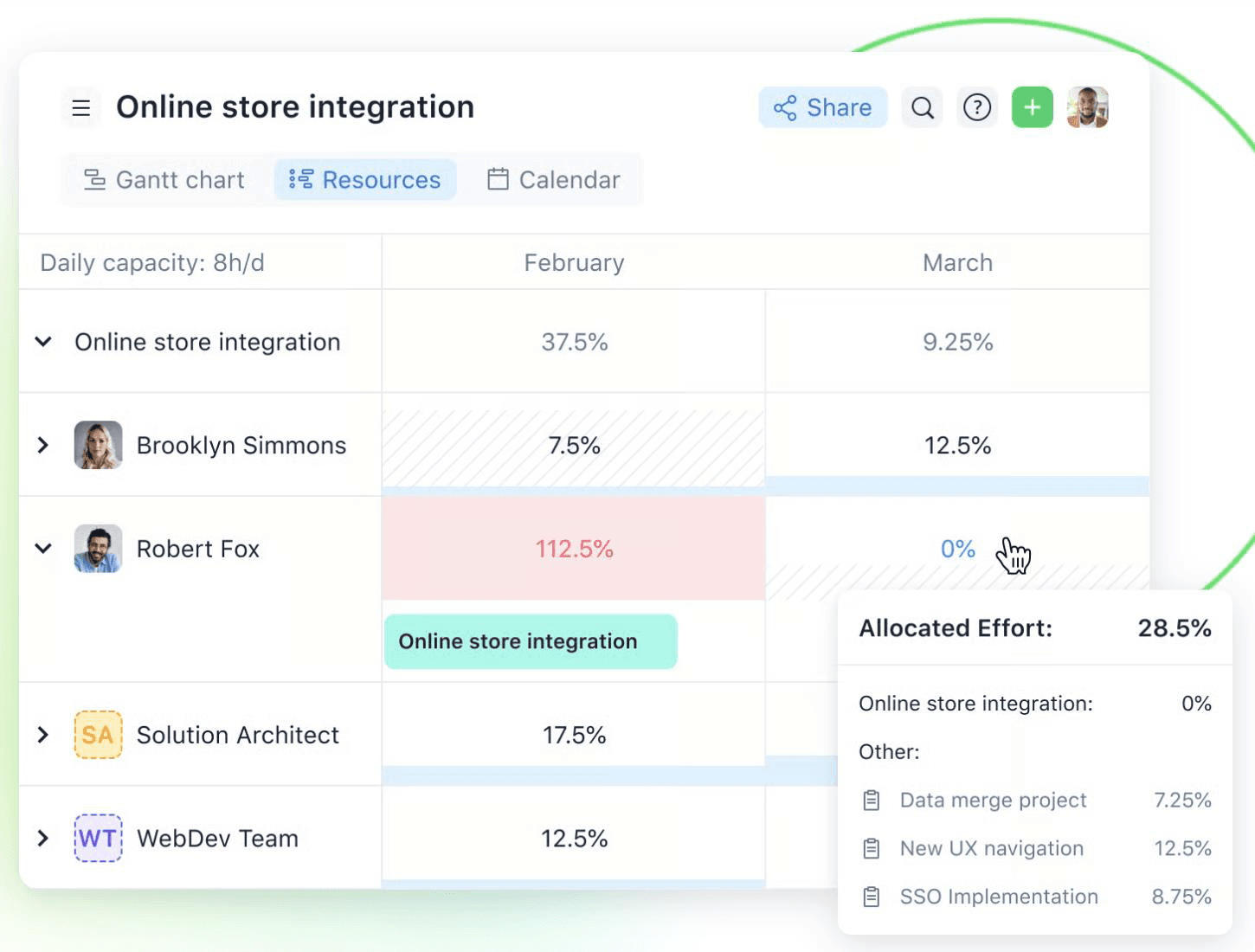Image resolution: width=1255 pixels, height=952 pixels.
Task: Click the Allocated Effort 28.5% value
Action: [1175, 627]
